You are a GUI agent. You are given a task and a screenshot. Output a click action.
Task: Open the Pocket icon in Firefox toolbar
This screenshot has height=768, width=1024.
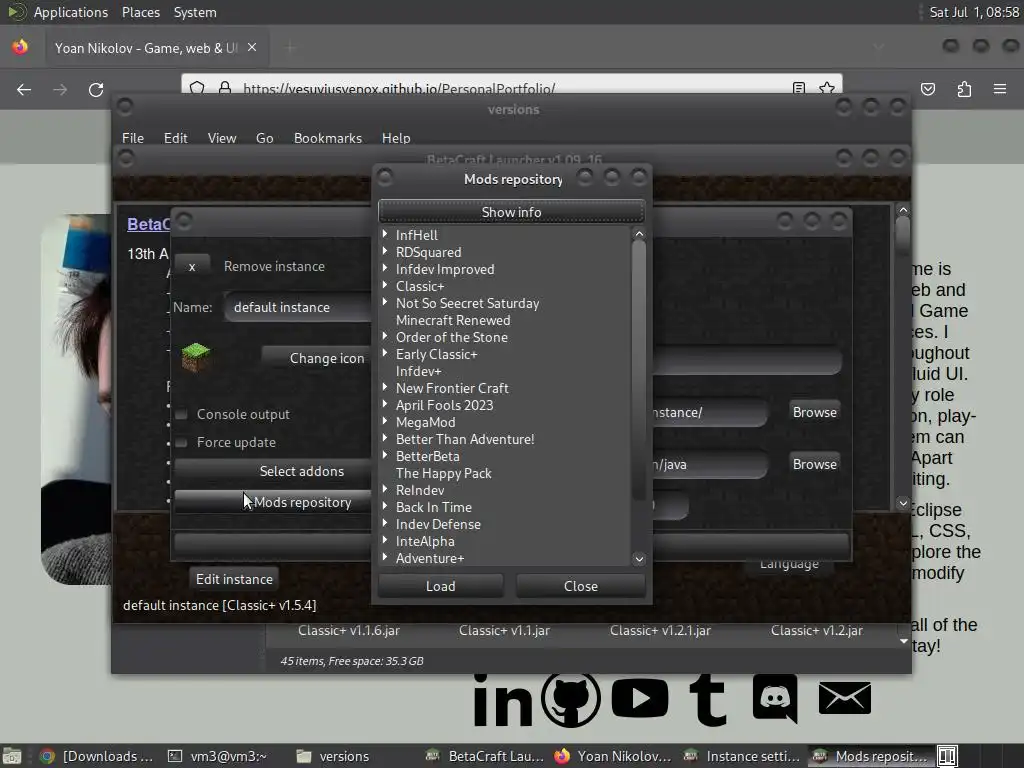point(928,89)
